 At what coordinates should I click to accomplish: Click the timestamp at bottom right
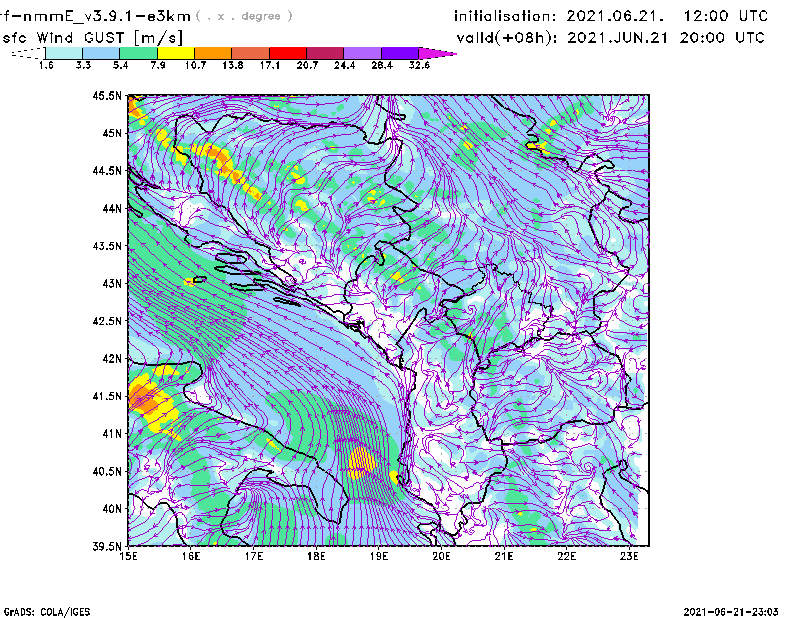point(734,610)
